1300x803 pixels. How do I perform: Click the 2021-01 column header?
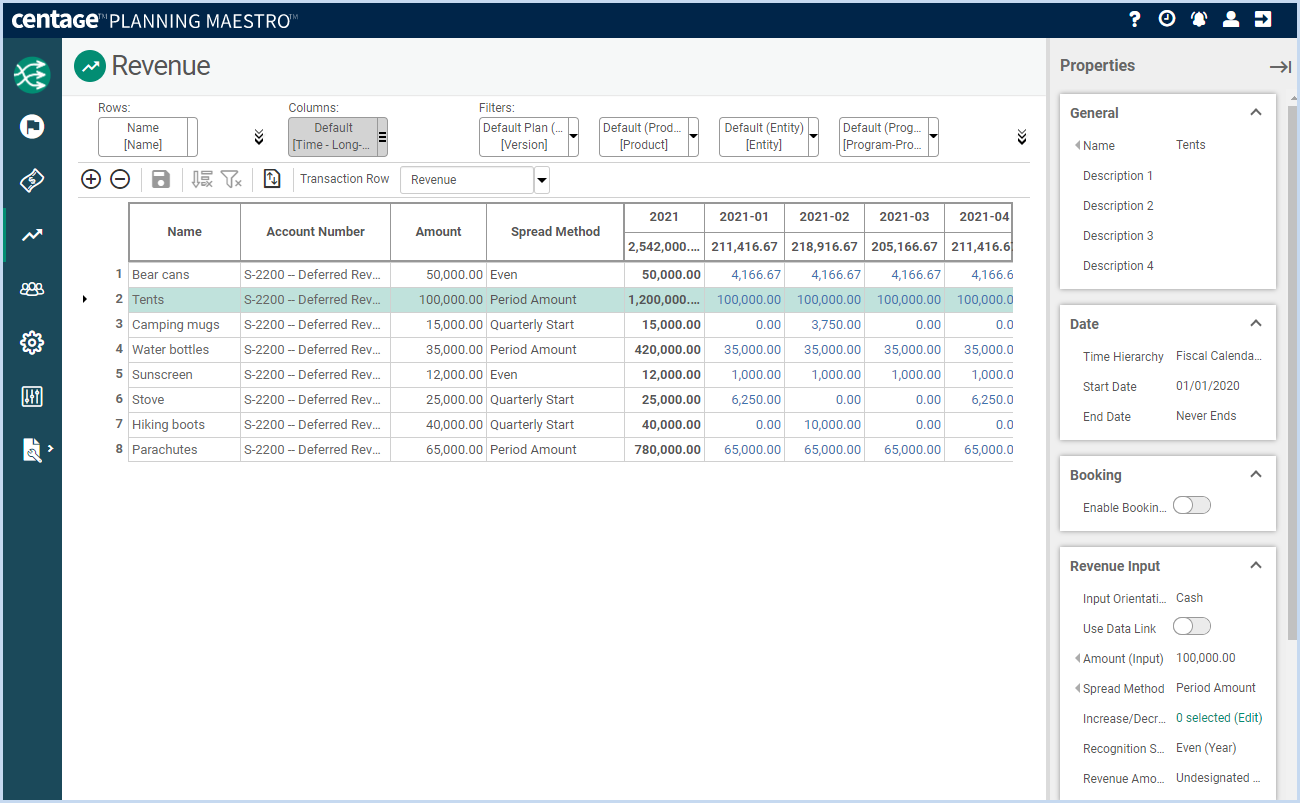(x=744, y=217)
